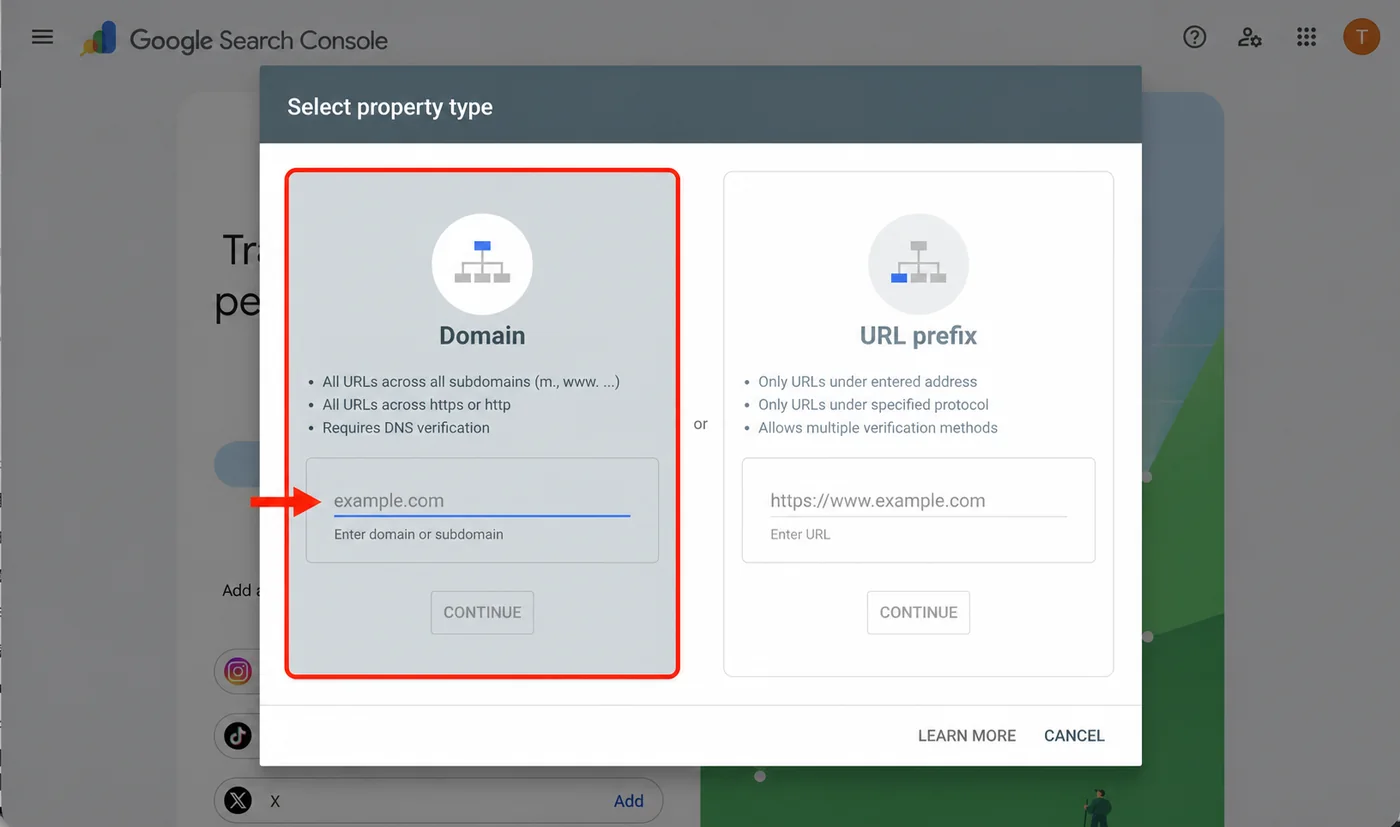Focus the https://www.example.com URL field
The width and height of the screenshot is (1400, 827).
[918, 501]
